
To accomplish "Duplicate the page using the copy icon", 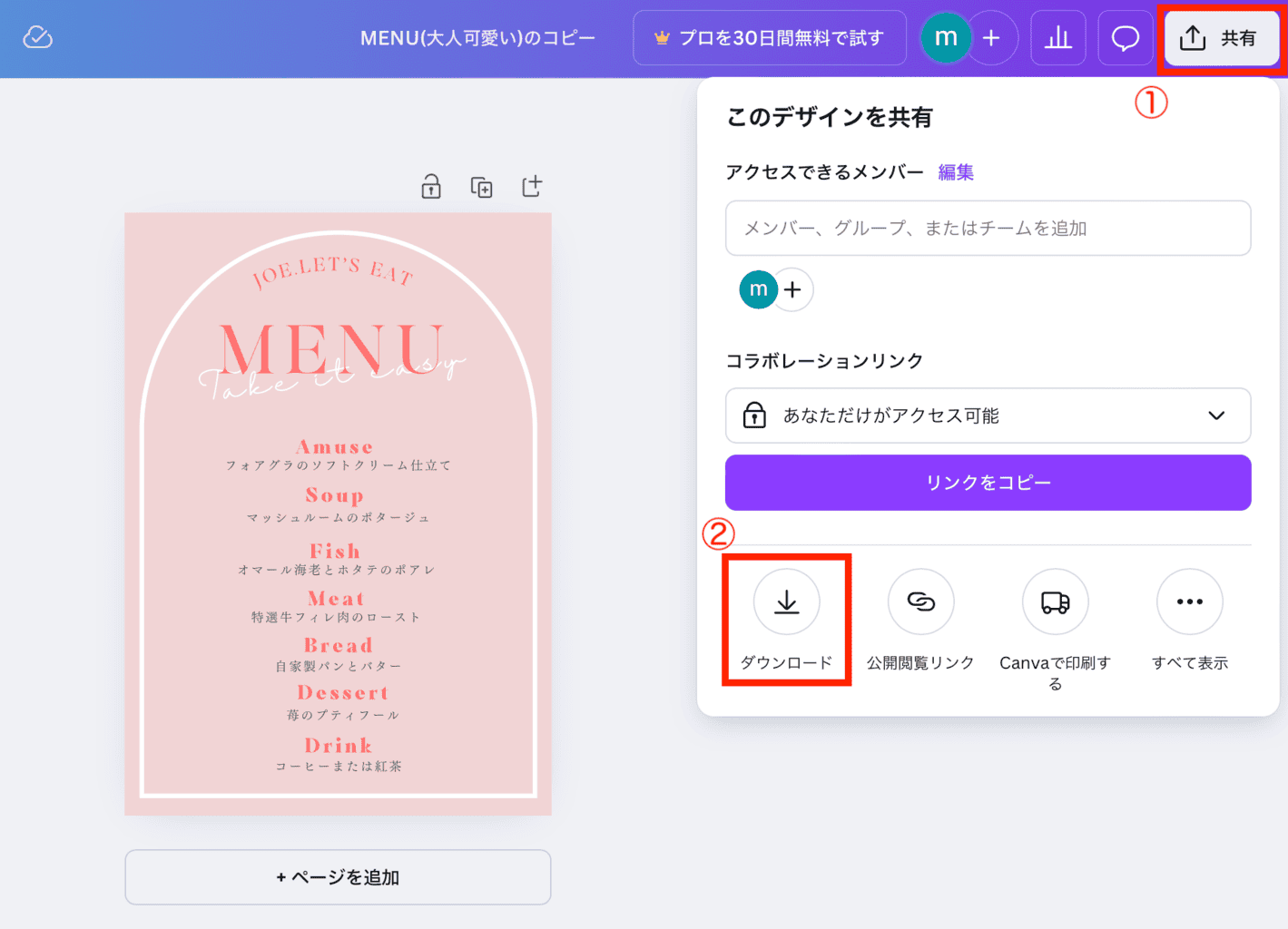I will pyautogui.click(x=481, y=187).
